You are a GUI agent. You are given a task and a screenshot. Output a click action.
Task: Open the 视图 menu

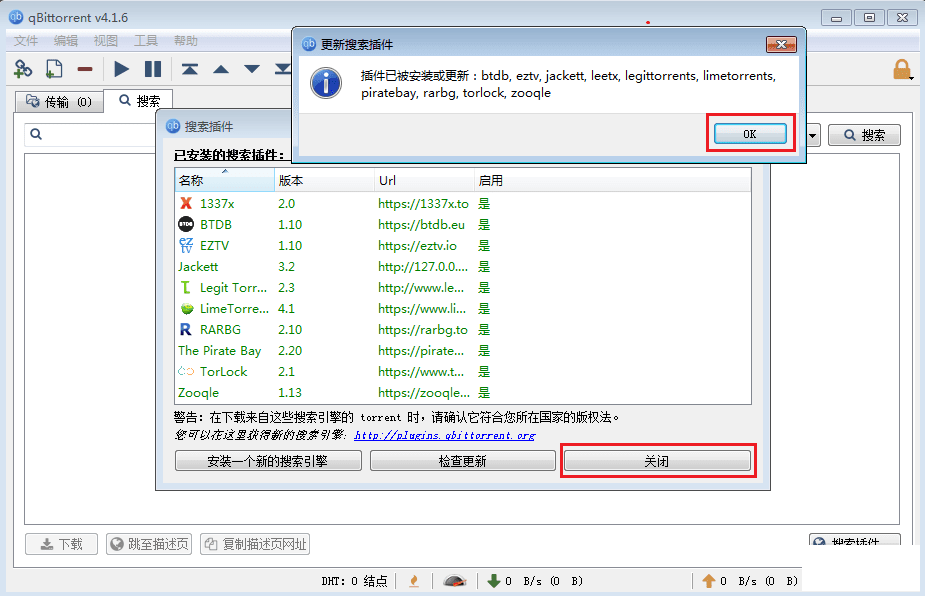(x=106, y=41)
